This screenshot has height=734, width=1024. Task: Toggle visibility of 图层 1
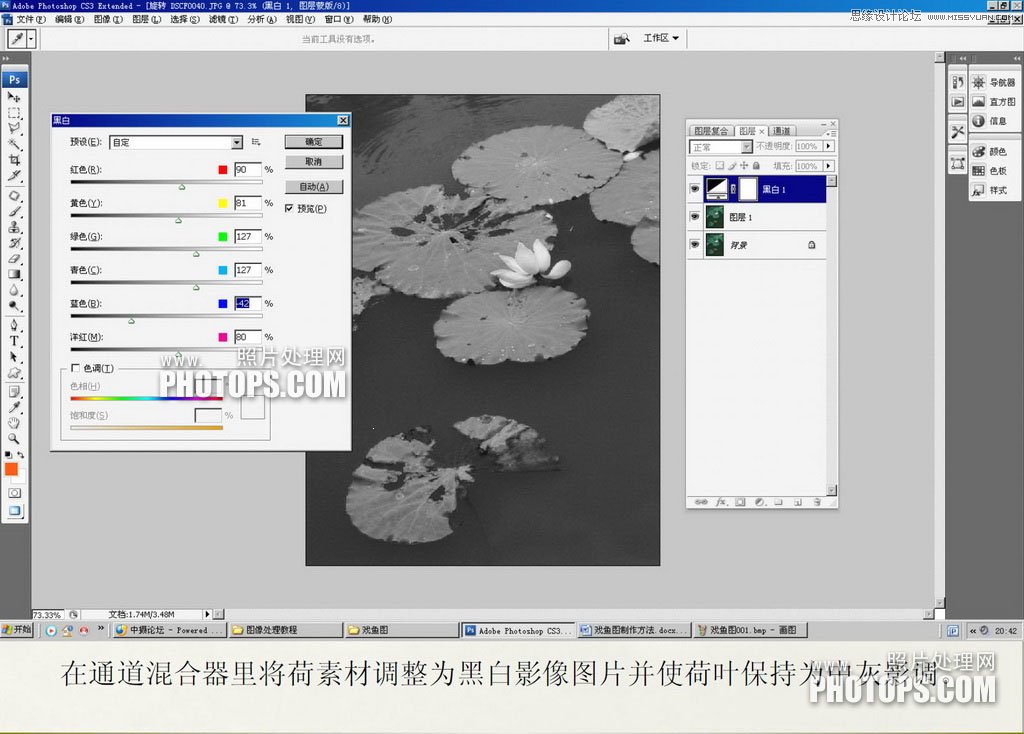point(695,217)
